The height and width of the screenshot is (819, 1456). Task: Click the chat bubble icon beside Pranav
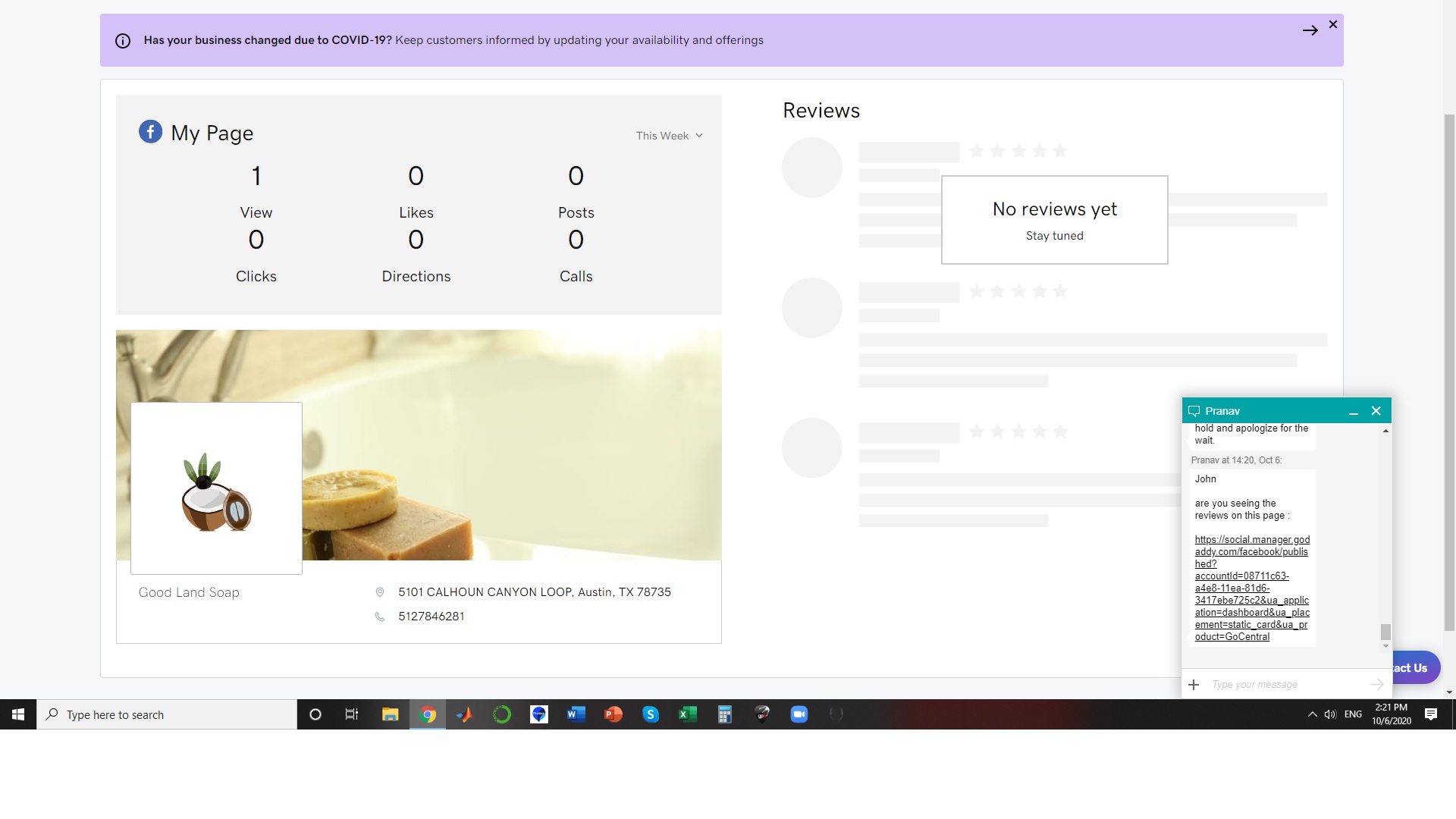tap(1194, 411)
